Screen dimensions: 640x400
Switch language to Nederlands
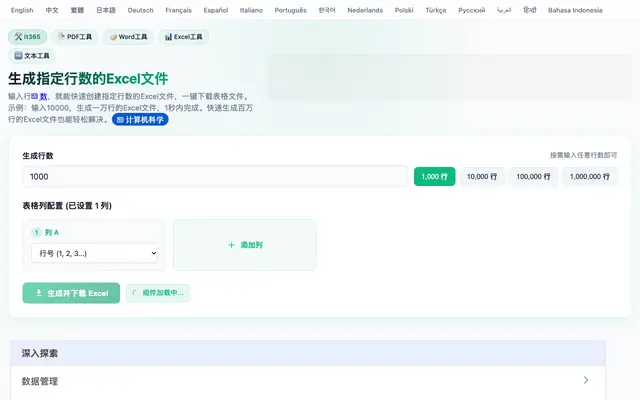point(365,10)
